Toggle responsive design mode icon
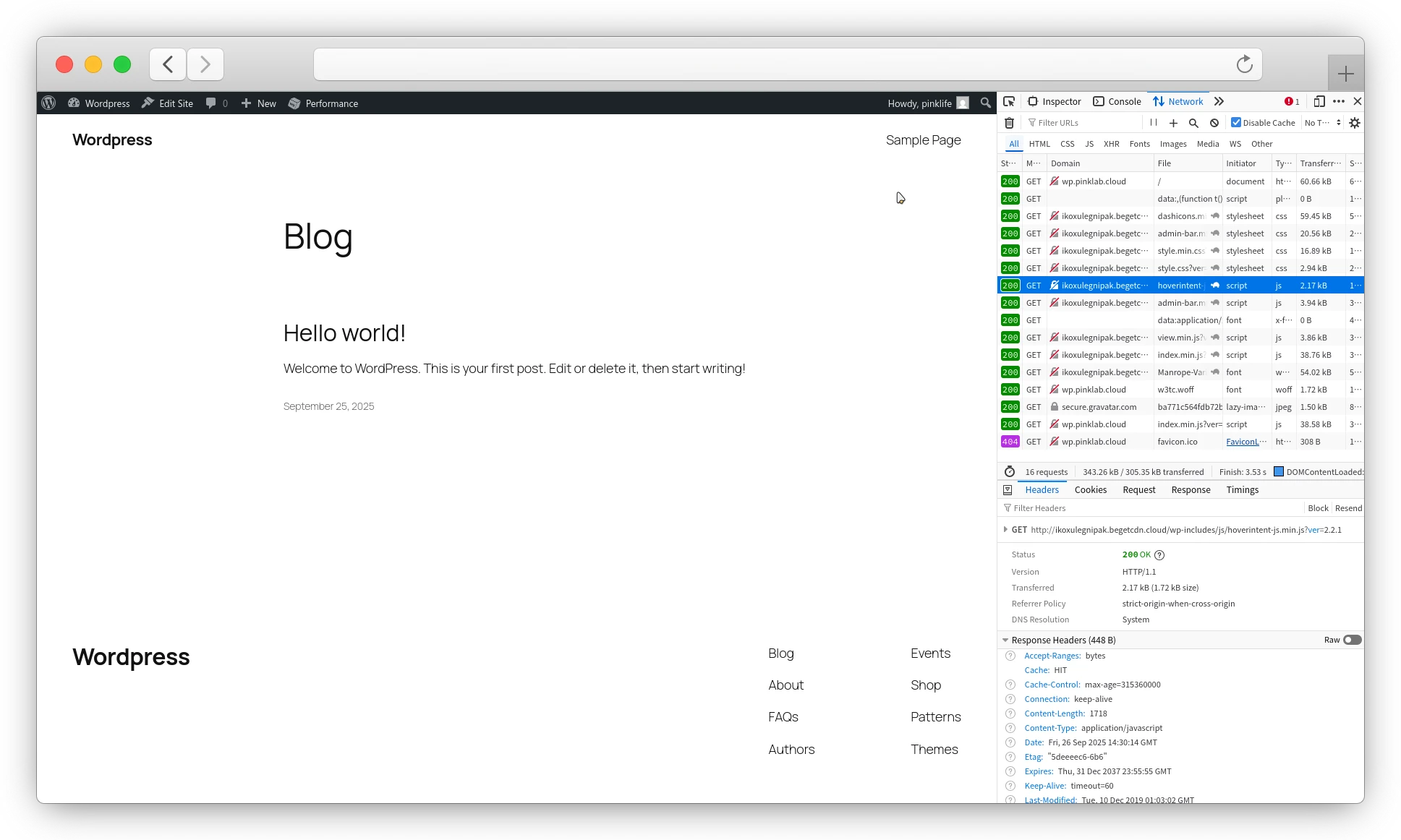Viewport: 1401px width, 840px height. (x=1319, y=102)
